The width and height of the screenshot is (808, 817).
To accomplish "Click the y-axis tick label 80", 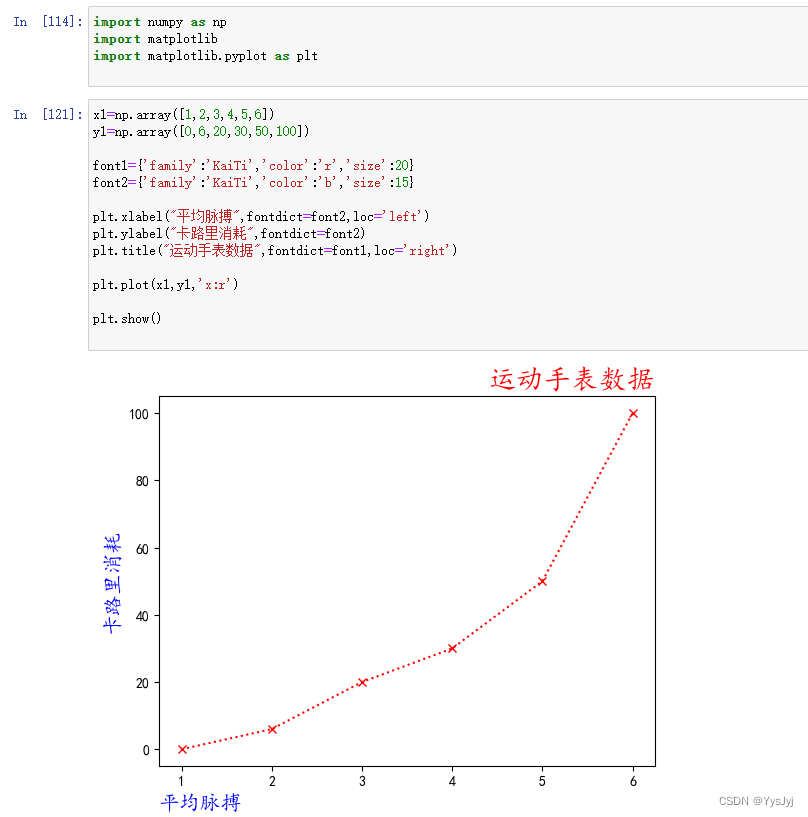I will click(x=142, y=481).
